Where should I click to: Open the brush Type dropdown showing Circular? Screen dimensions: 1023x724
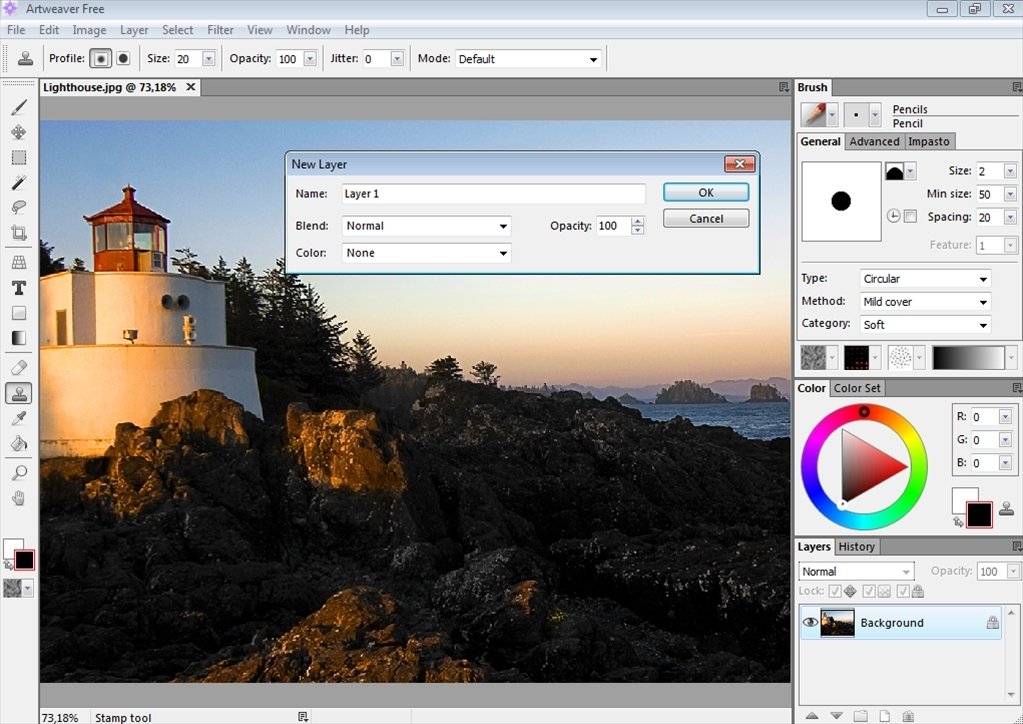pos(925,279)
